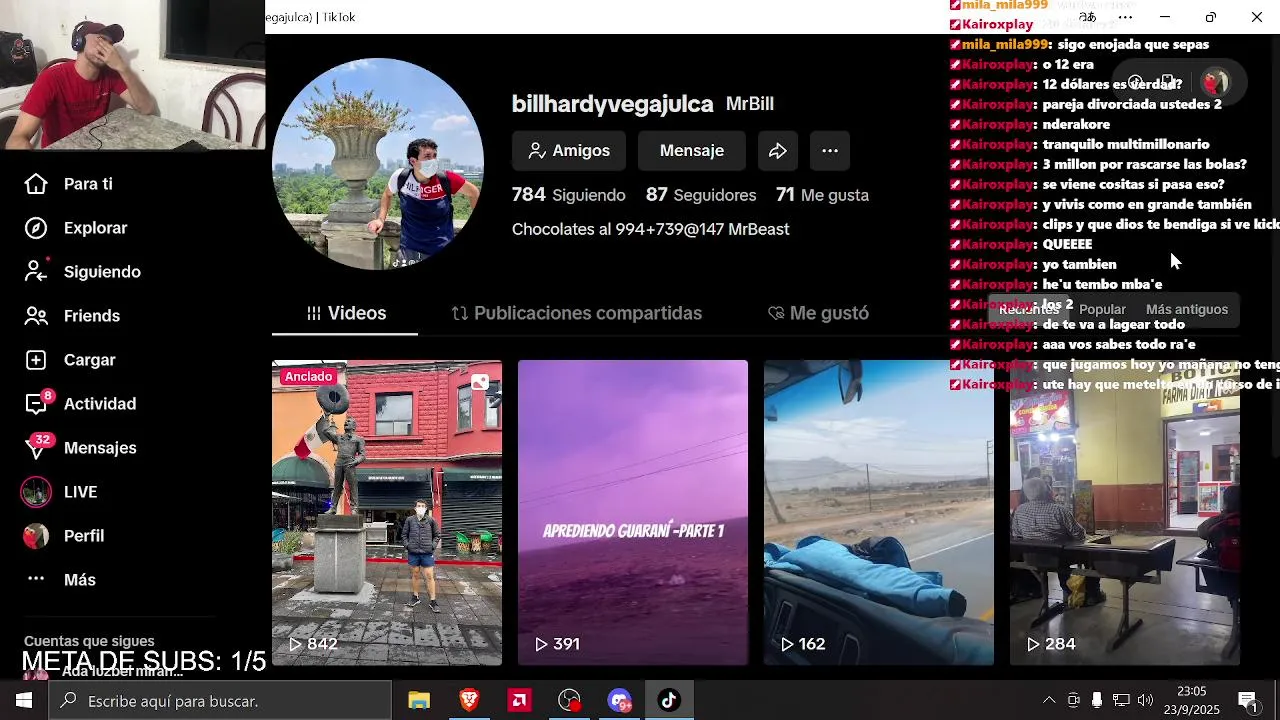Send a message via Mensaje button
This screenshot has height=720, width=1280.
point(692,151)
